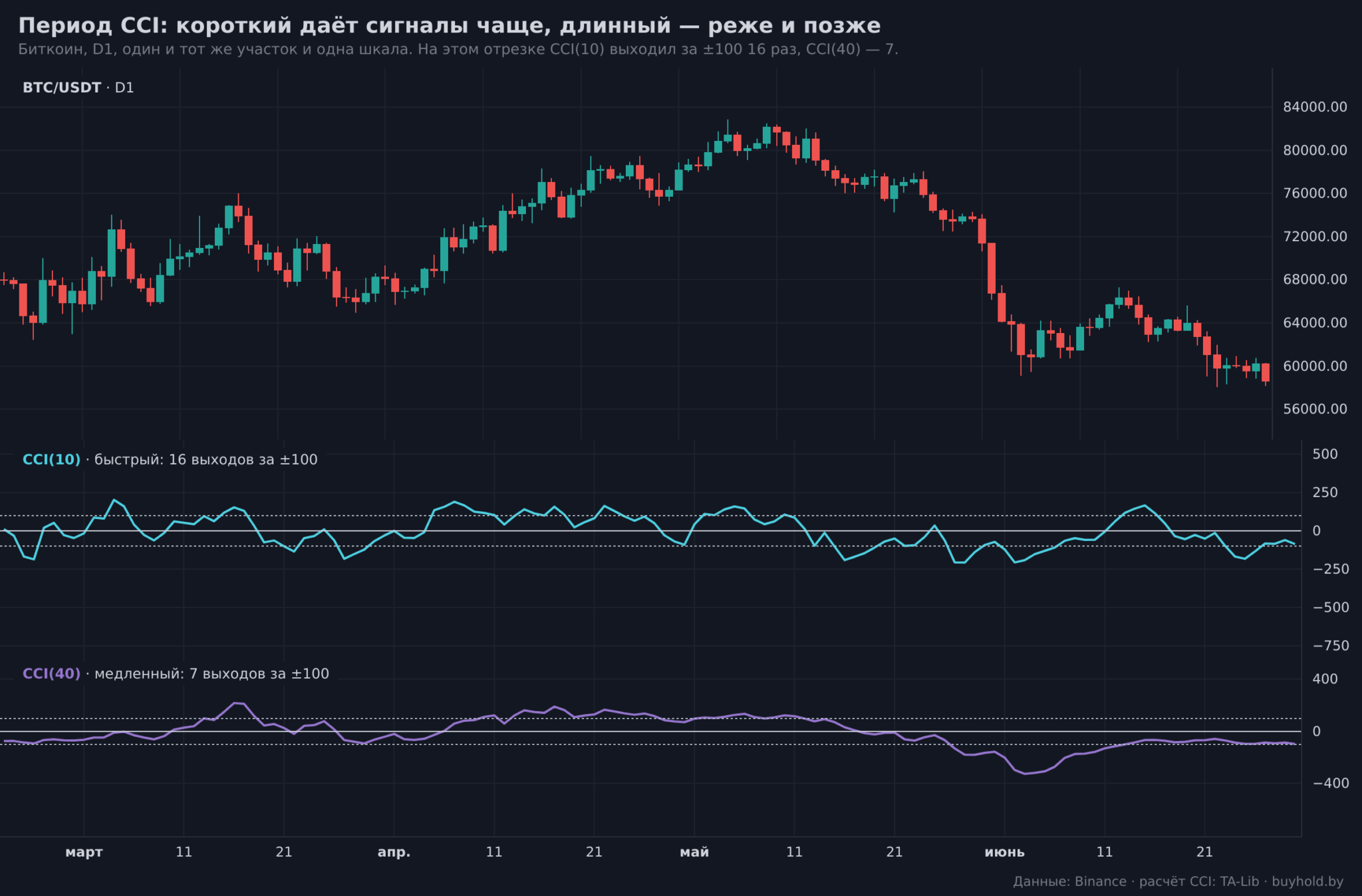Click the −750 level on CCI(10) axis
This screenshot has height=896, width=1362.
[1329, 645]
